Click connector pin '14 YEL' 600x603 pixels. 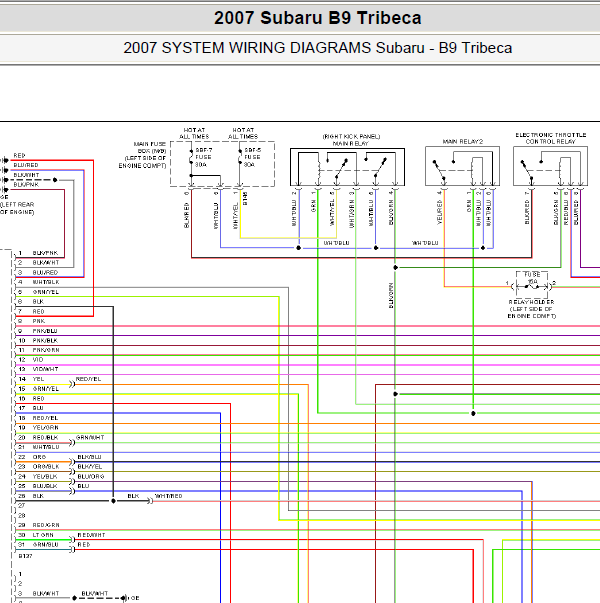pyautogui.click(x=31, y=379)
